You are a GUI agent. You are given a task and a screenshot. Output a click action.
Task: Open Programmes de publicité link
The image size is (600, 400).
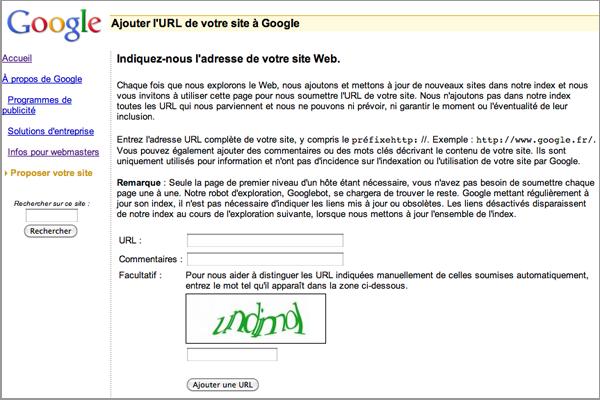coord(37,105)
